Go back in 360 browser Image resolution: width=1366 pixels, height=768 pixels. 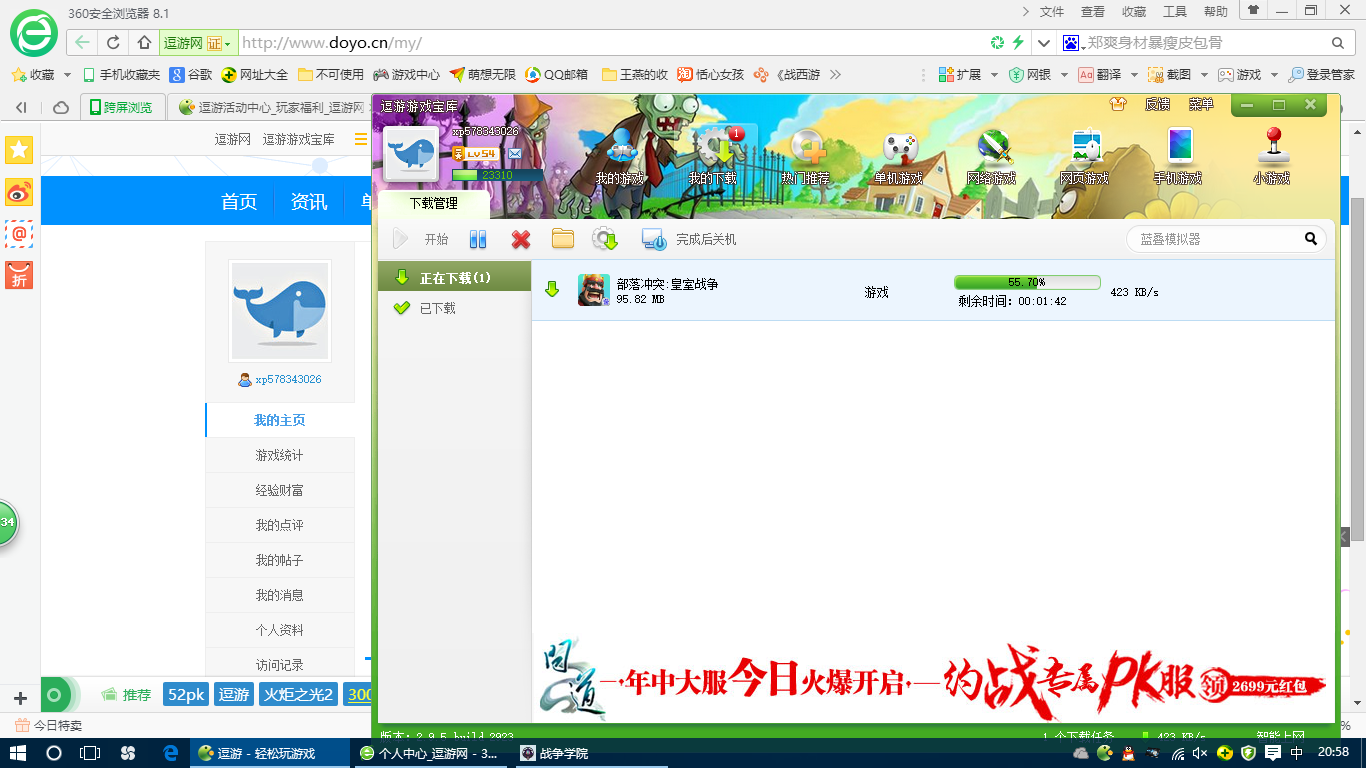click(x=82, y=43)
